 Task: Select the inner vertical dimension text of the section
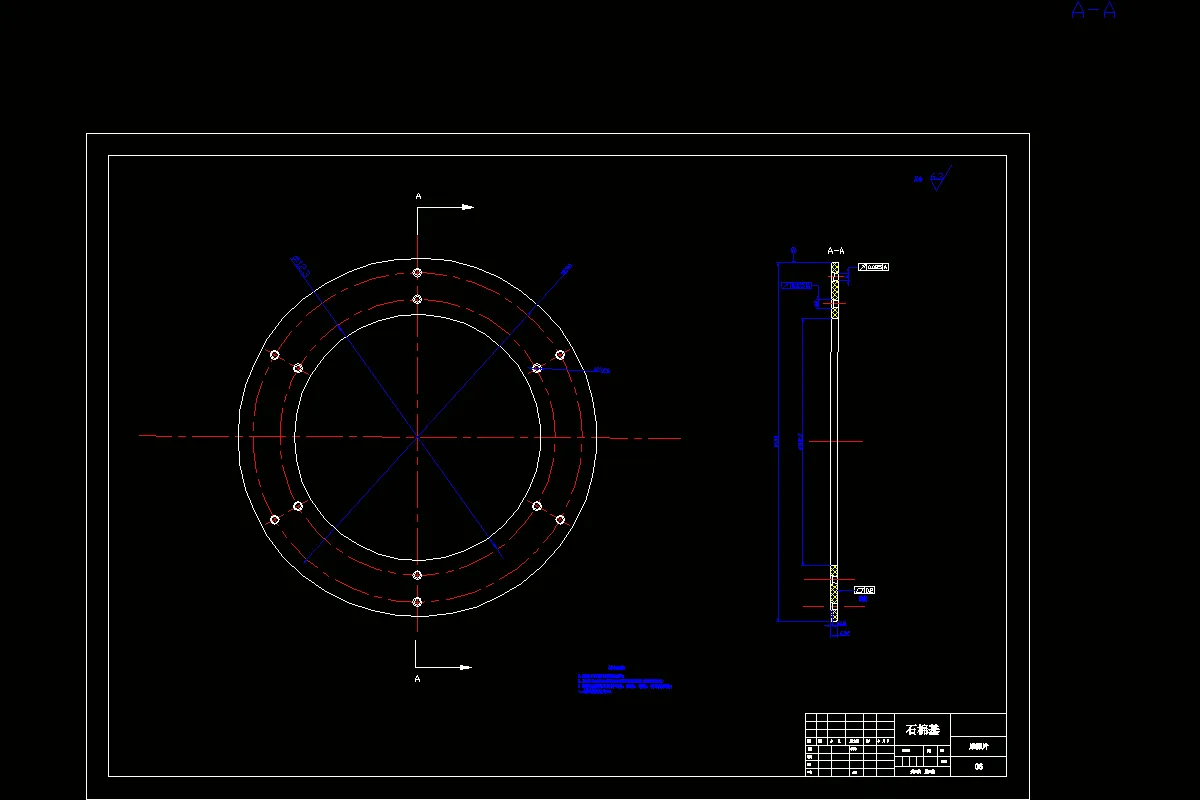click(x=800, y=440)
